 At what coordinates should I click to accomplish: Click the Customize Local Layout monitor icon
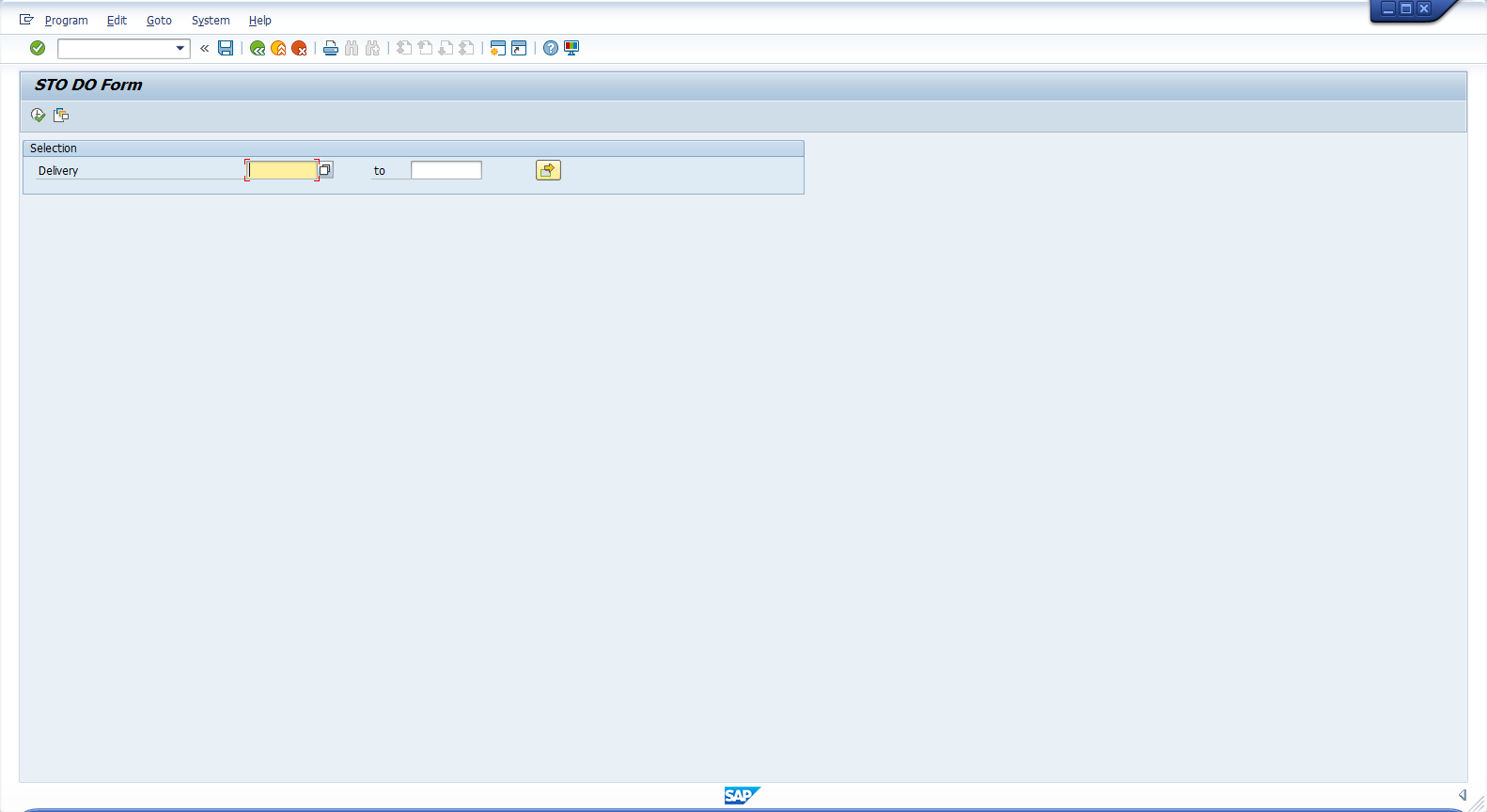(x=571, y=48)
